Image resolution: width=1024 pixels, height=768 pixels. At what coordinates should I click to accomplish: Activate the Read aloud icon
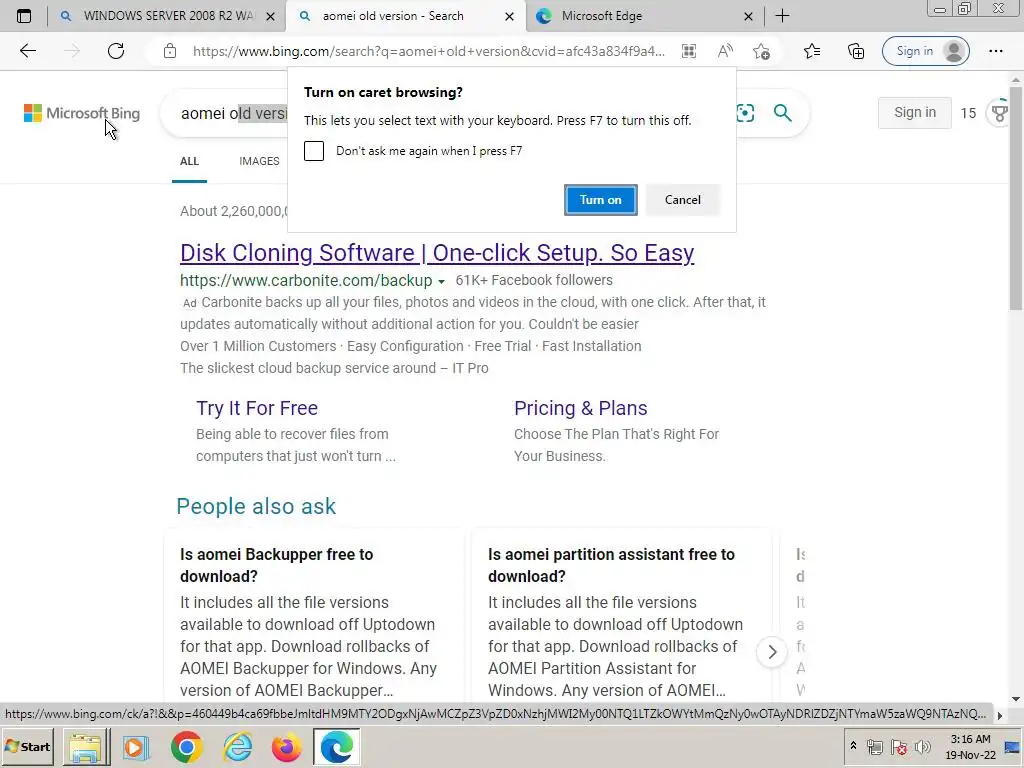[725, 51]
